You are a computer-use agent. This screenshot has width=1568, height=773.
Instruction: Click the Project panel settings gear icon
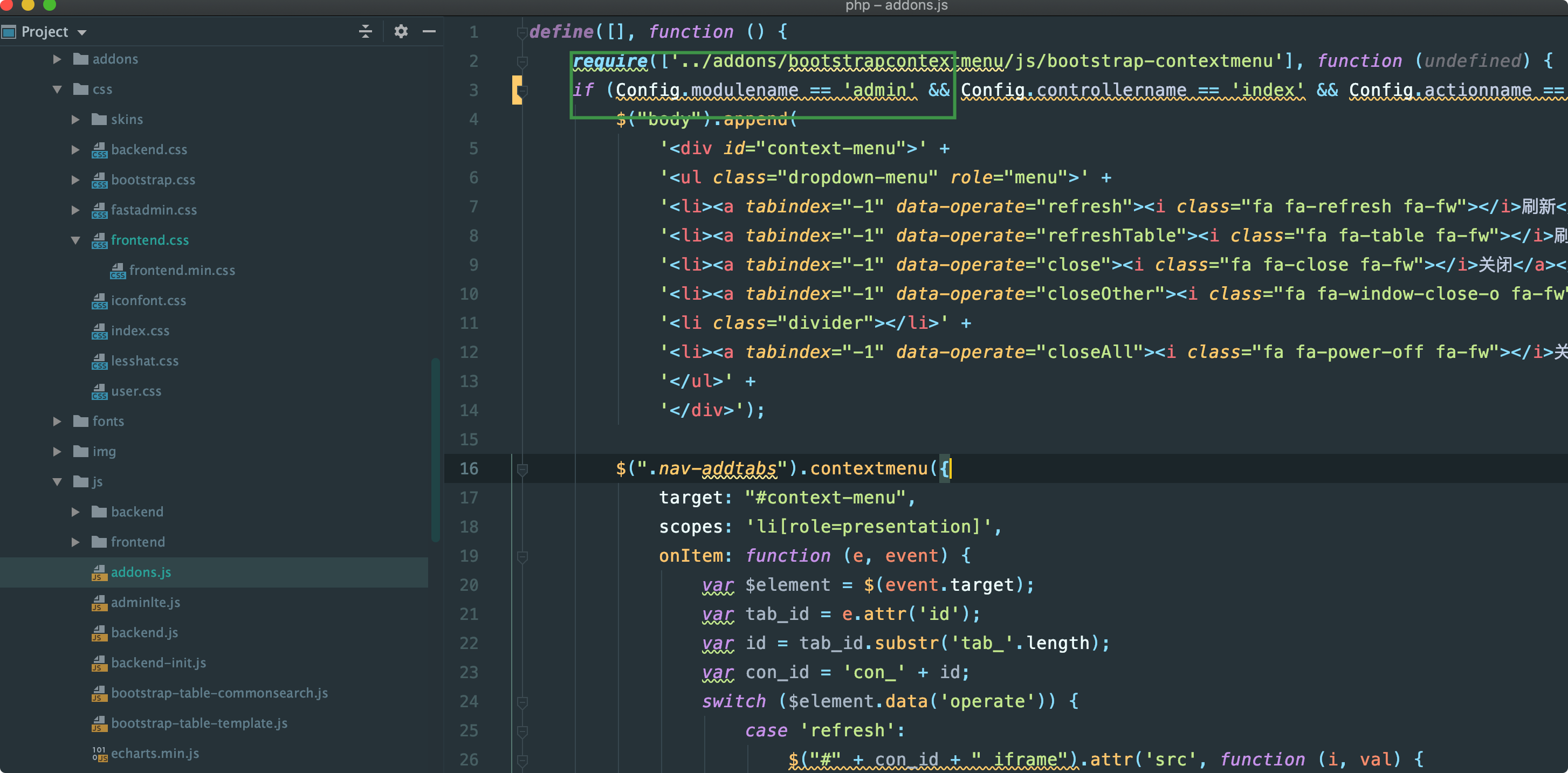tap(401, 31)
